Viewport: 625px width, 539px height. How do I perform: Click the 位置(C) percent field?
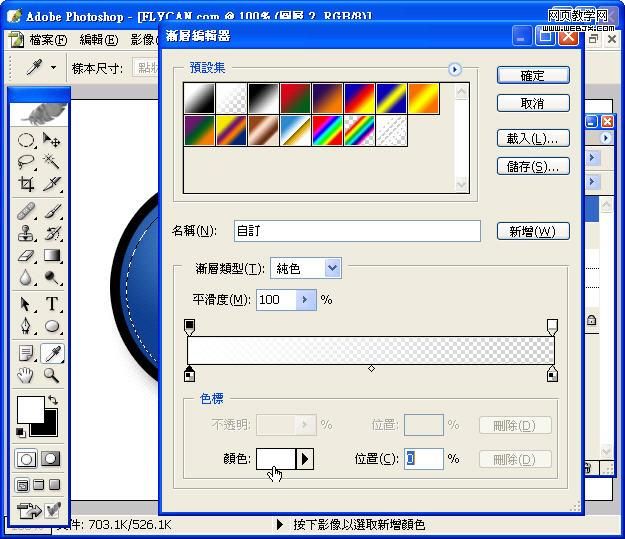(x=424, y=459)
